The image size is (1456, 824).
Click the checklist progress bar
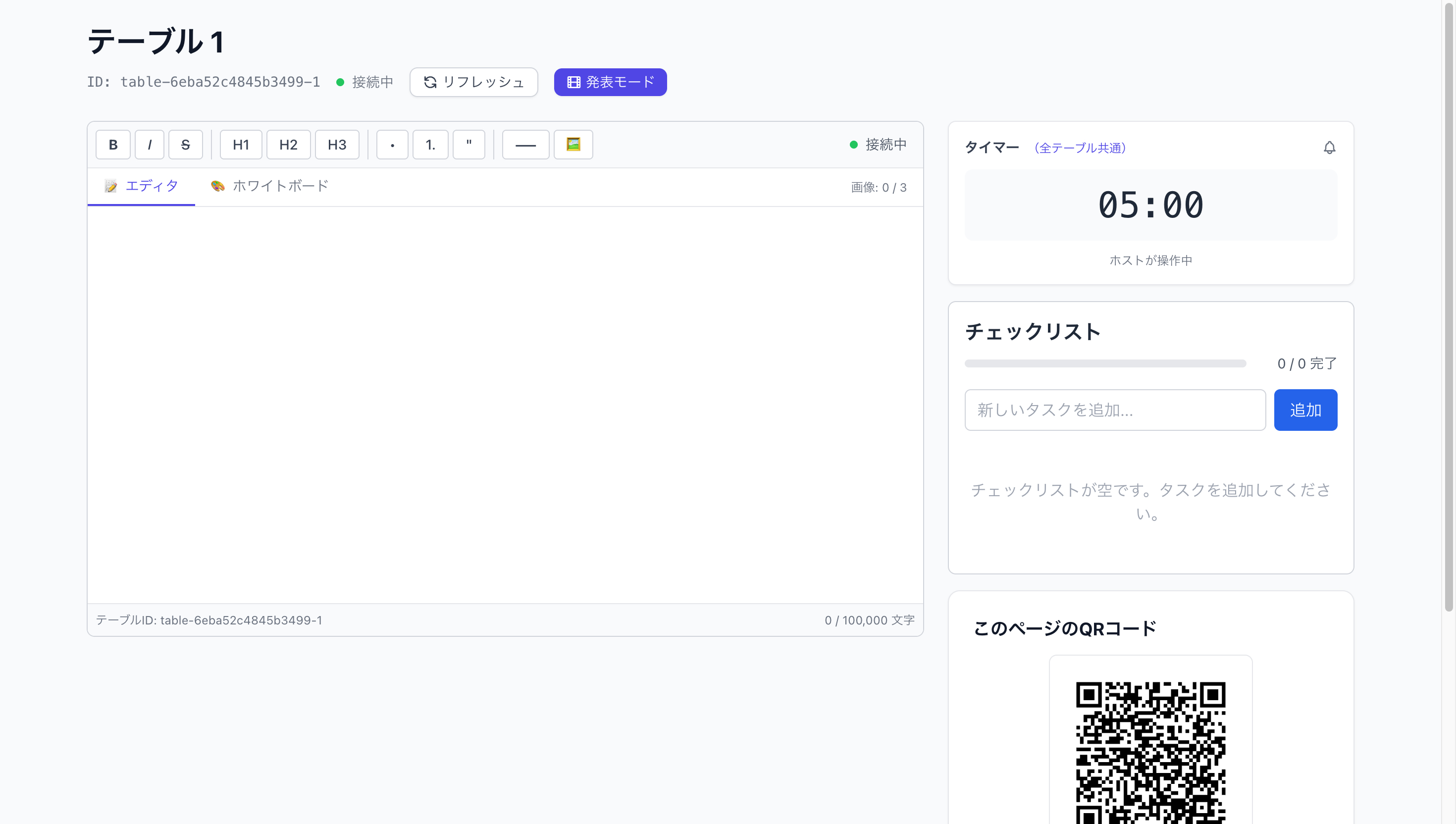click(1105, 363)
